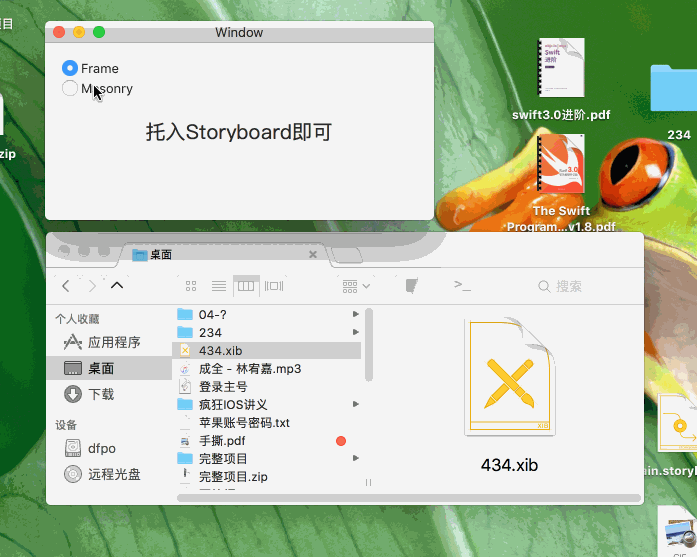Screen dimensions: 697x557
Task: Click the column resize handle
Action: pyautogui.click(x=369, y=482)
